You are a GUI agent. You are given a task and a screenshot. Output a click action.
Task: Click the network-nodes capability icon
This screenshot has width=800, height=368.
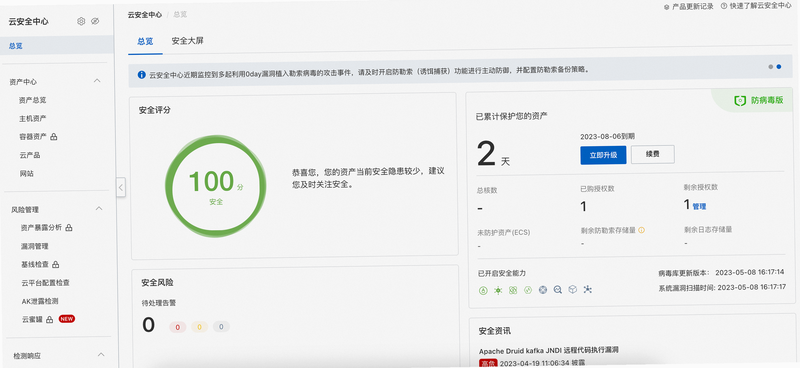[x=588, y=289]
